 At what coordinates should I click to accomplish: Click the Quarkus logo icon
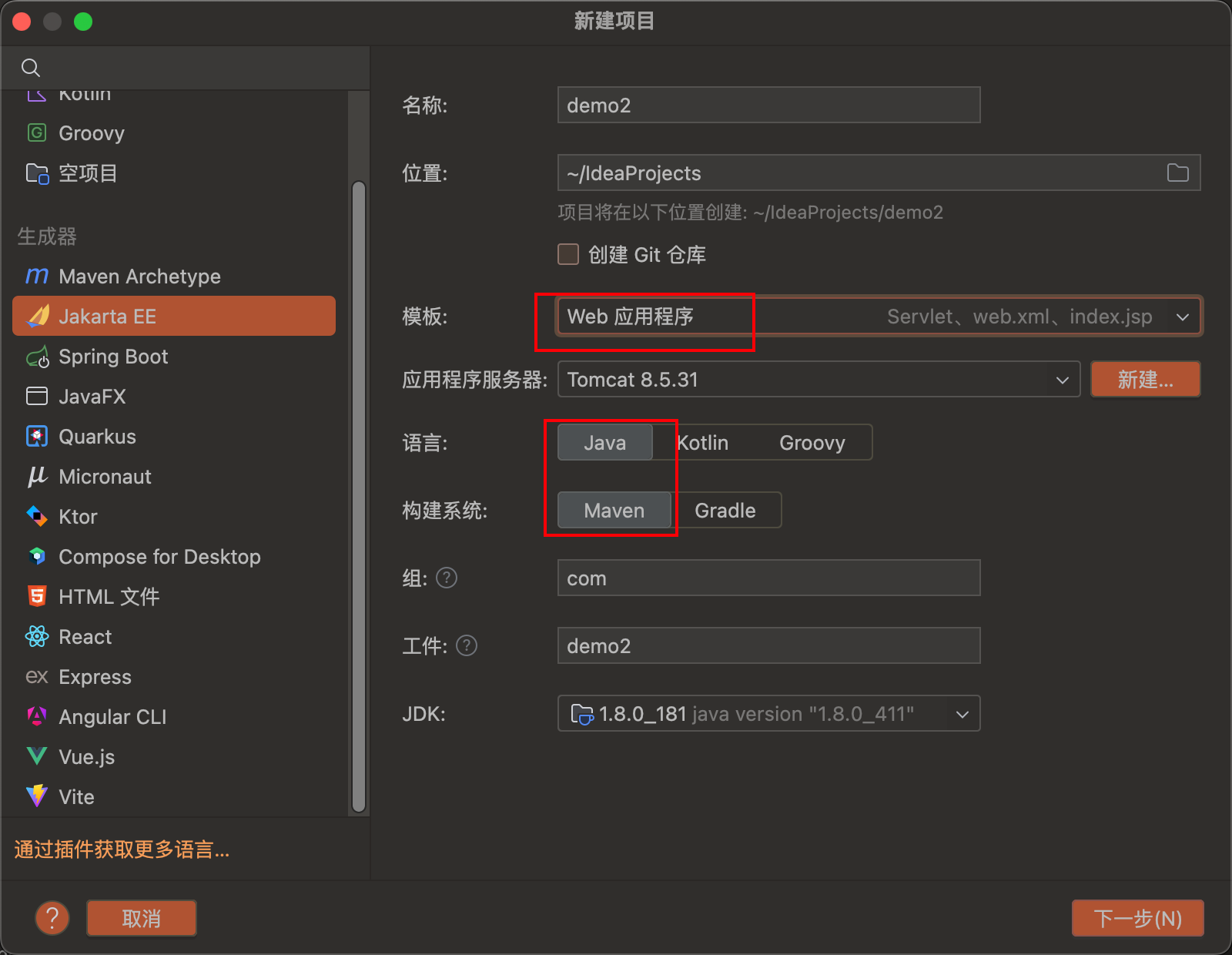[36, 437]
